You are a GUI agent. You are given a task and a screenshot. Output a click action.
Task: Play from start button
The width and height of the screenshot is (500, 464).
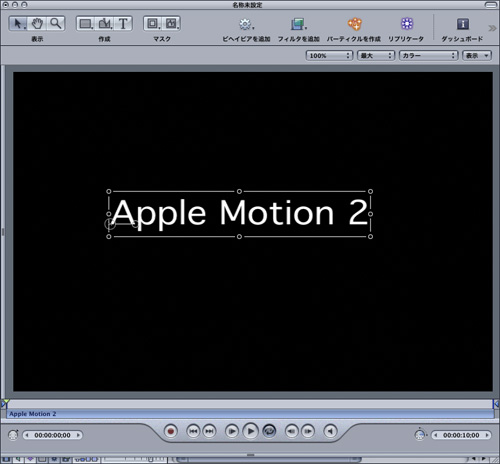(232, 431)
